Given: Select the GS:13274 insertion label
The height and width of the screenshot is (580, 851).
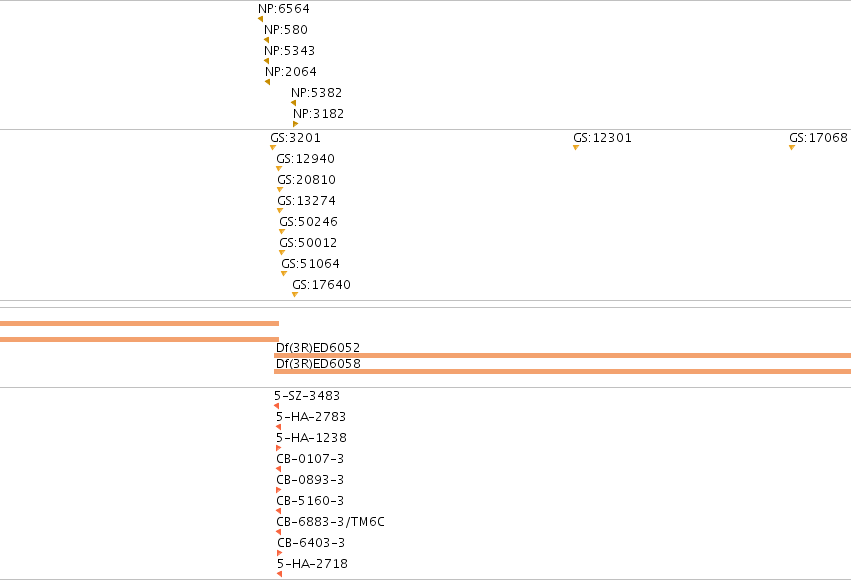Looking at the screenshot, I should click(307, 201).
